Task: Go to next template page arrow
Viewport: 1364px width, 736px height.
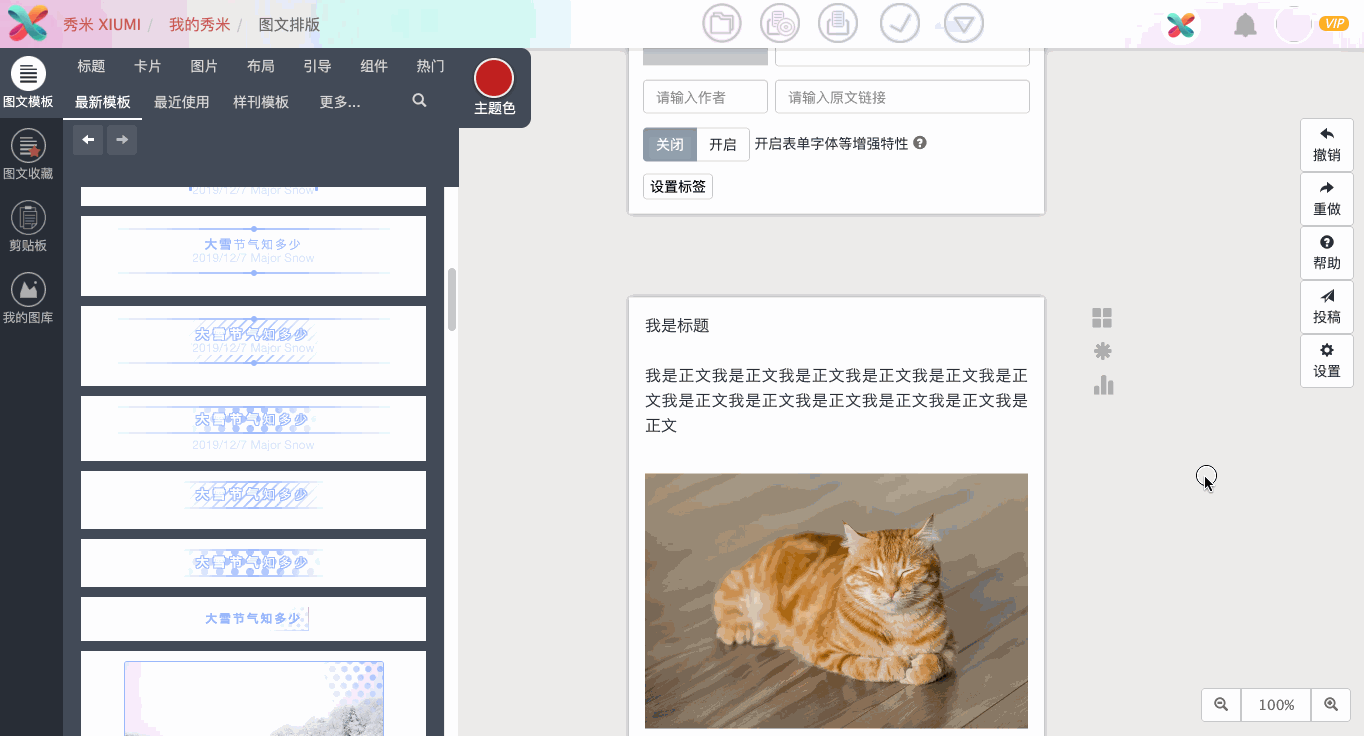Action: [x=122, y=140]
